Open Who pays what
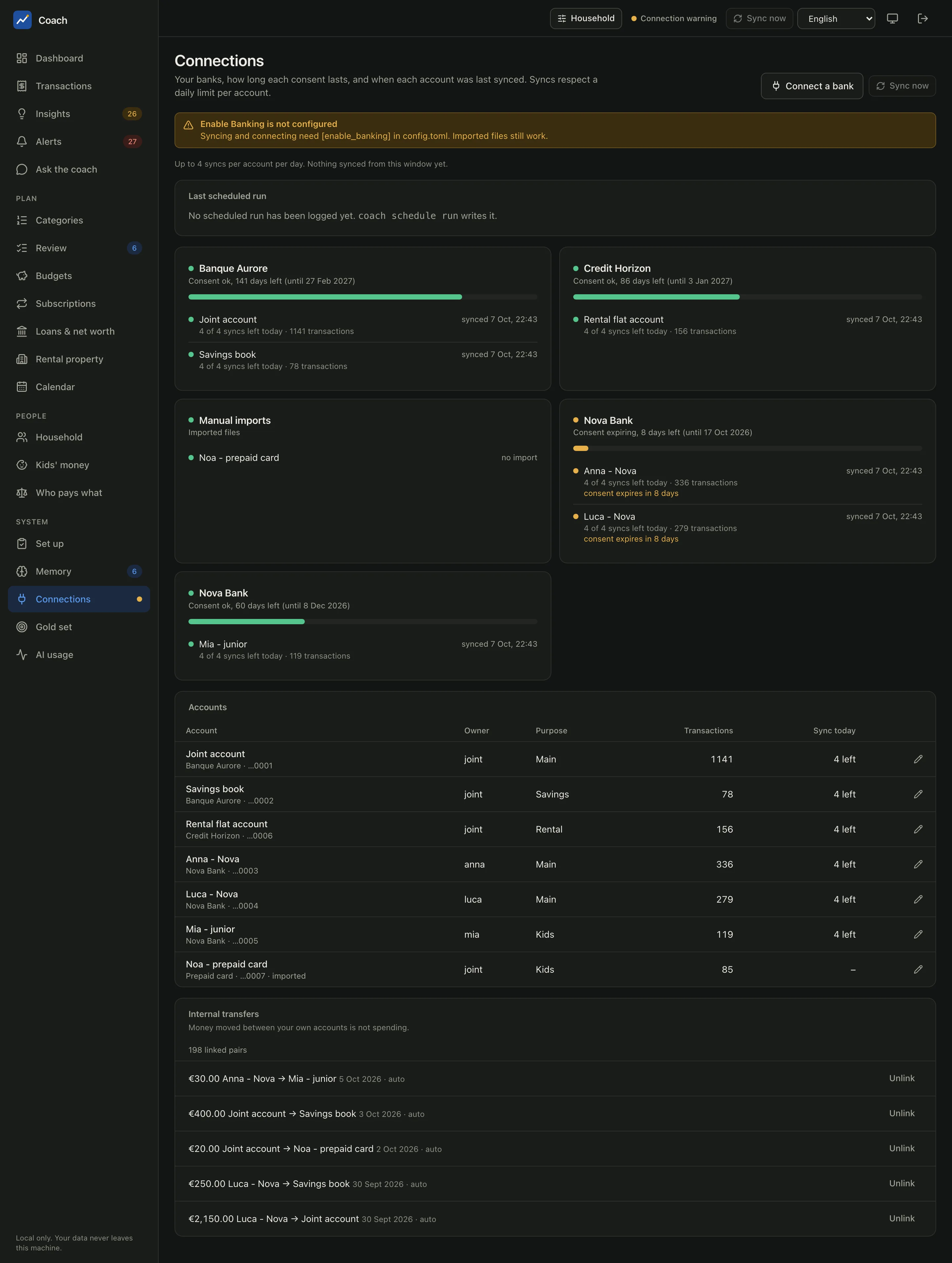 click(79, 493)
